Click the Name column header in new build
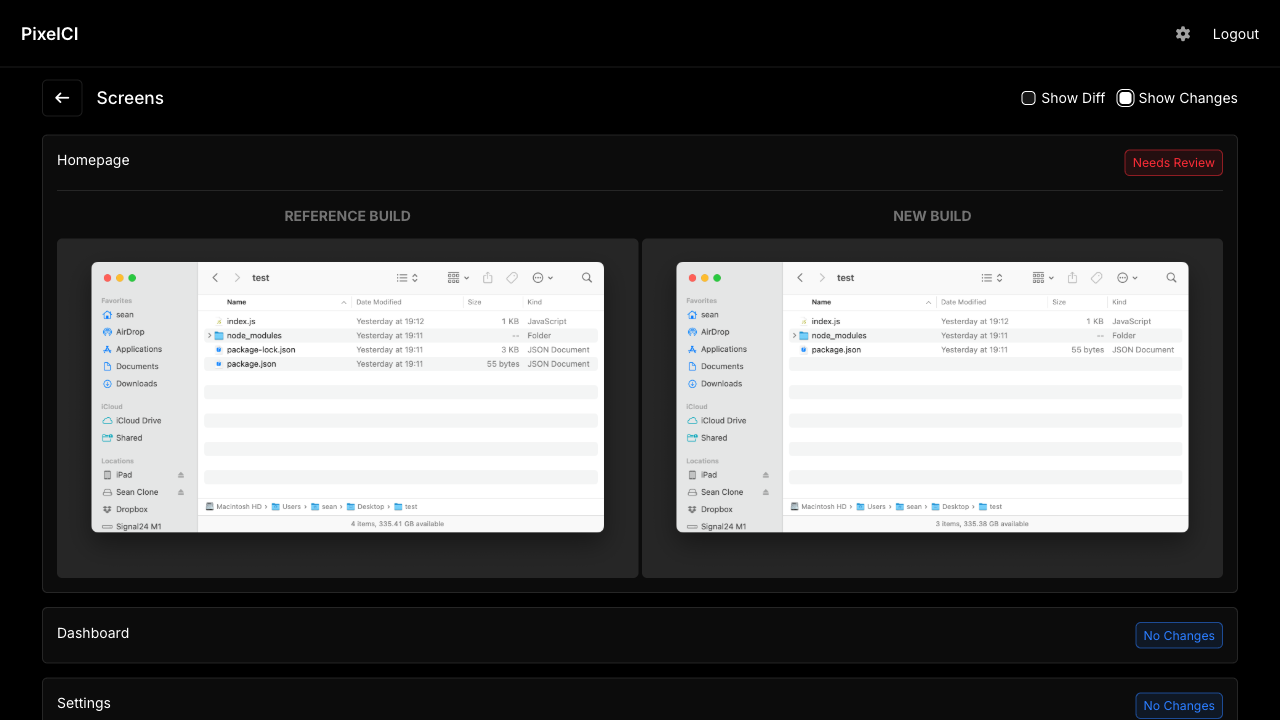The height and width of the screenshot is (720, 1280). 821,302
